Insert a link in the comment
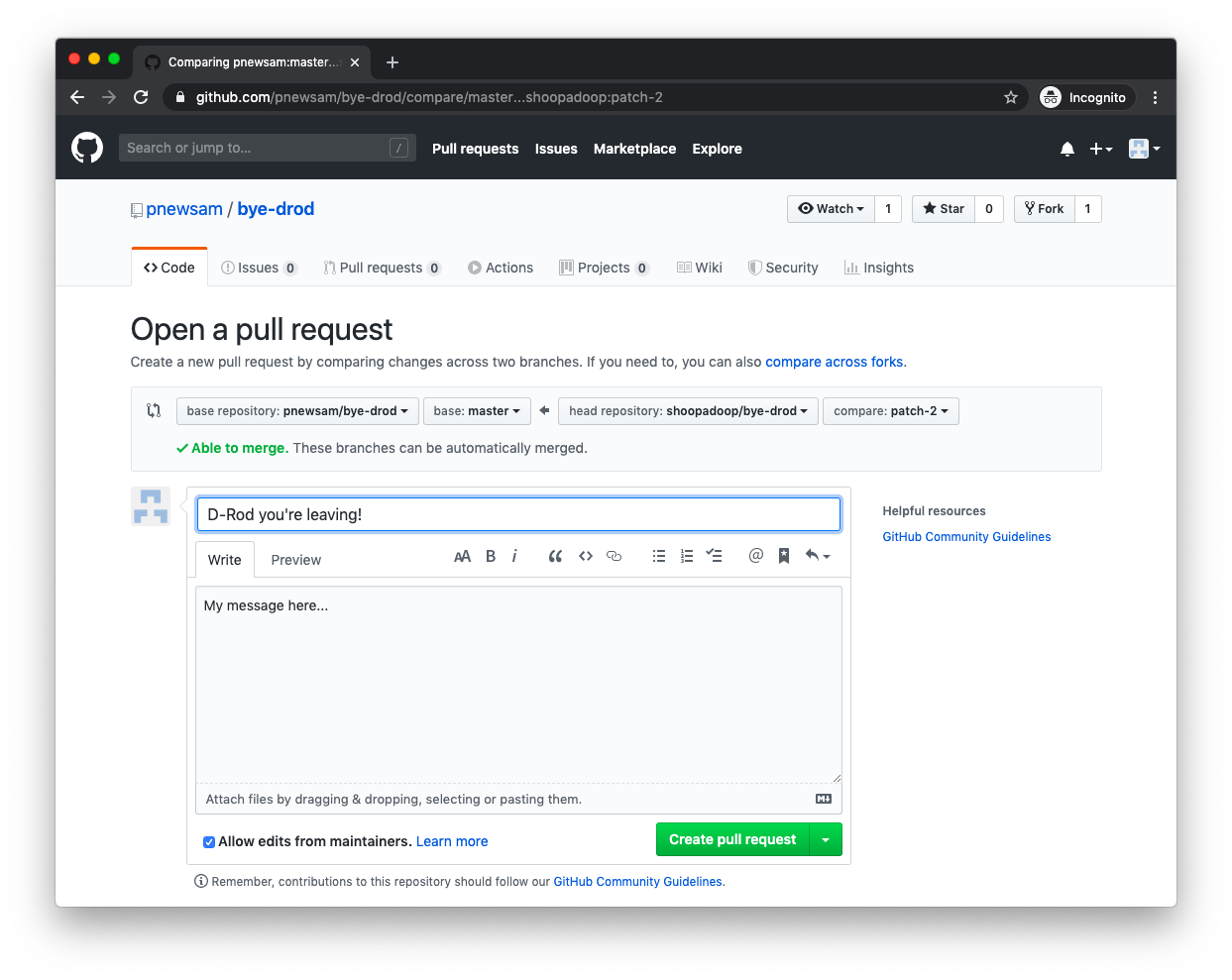 pos(615,556)
